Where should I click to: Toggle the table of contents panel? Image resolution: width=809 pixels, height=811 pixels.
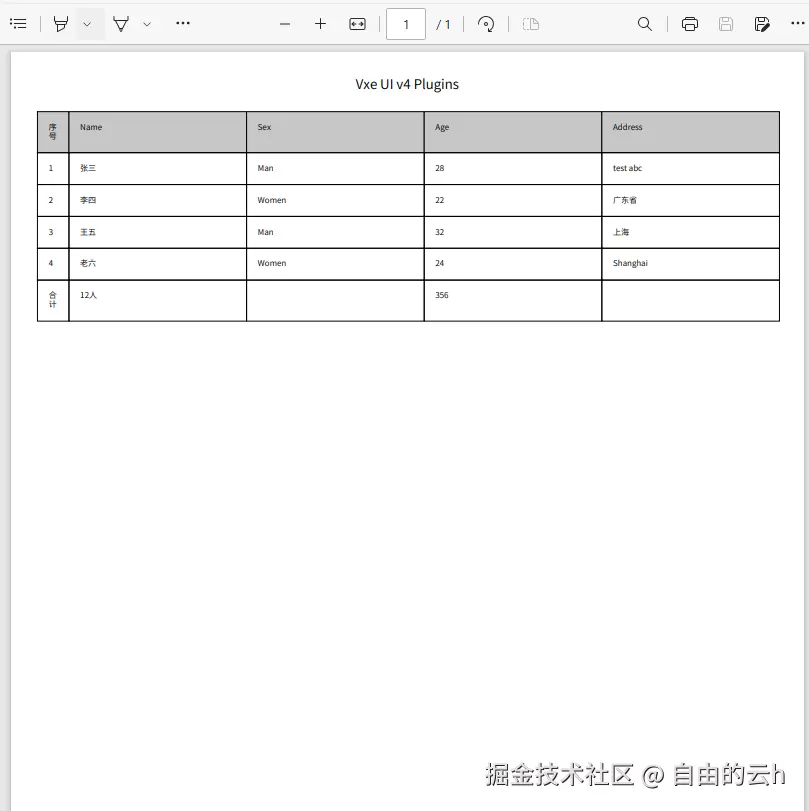(x=18, y=23)
